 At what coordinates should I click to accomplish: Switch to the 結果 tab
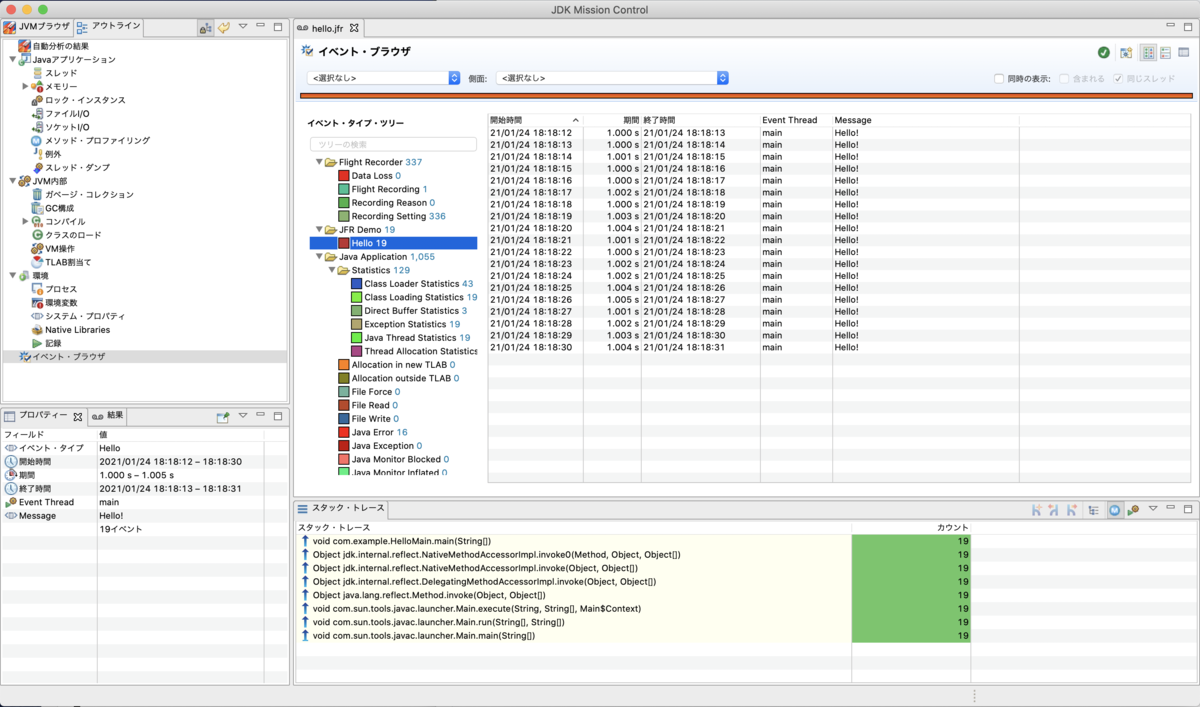[x=109, y=416]
